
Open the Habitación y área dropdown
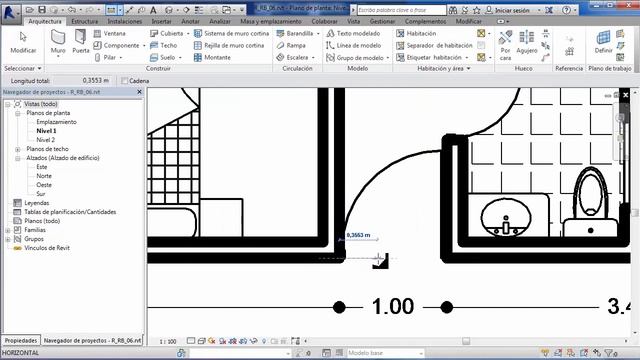(x=444, y=69)
